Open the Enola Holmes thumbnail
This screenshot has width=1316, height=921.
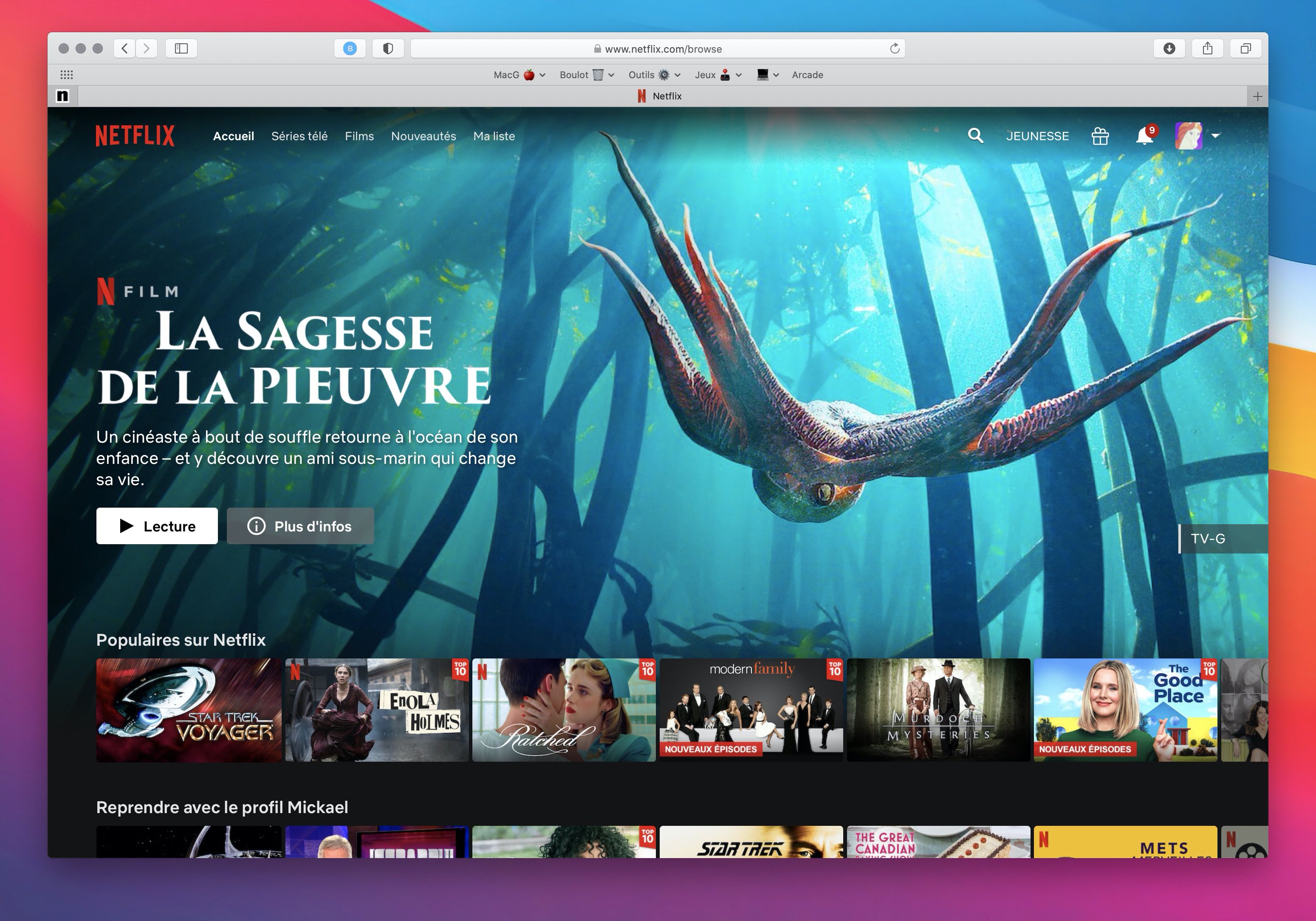pos(376,711)
